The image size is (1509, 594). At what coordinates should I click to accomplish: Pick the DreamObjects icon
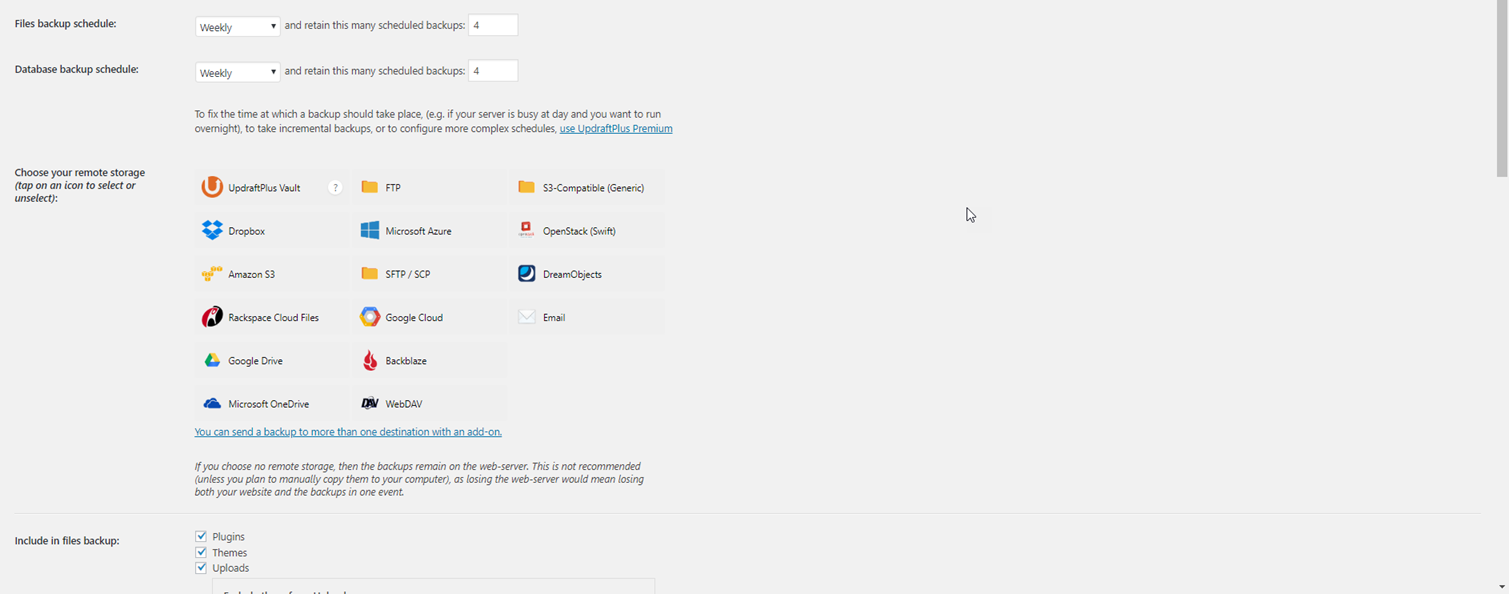527,274
